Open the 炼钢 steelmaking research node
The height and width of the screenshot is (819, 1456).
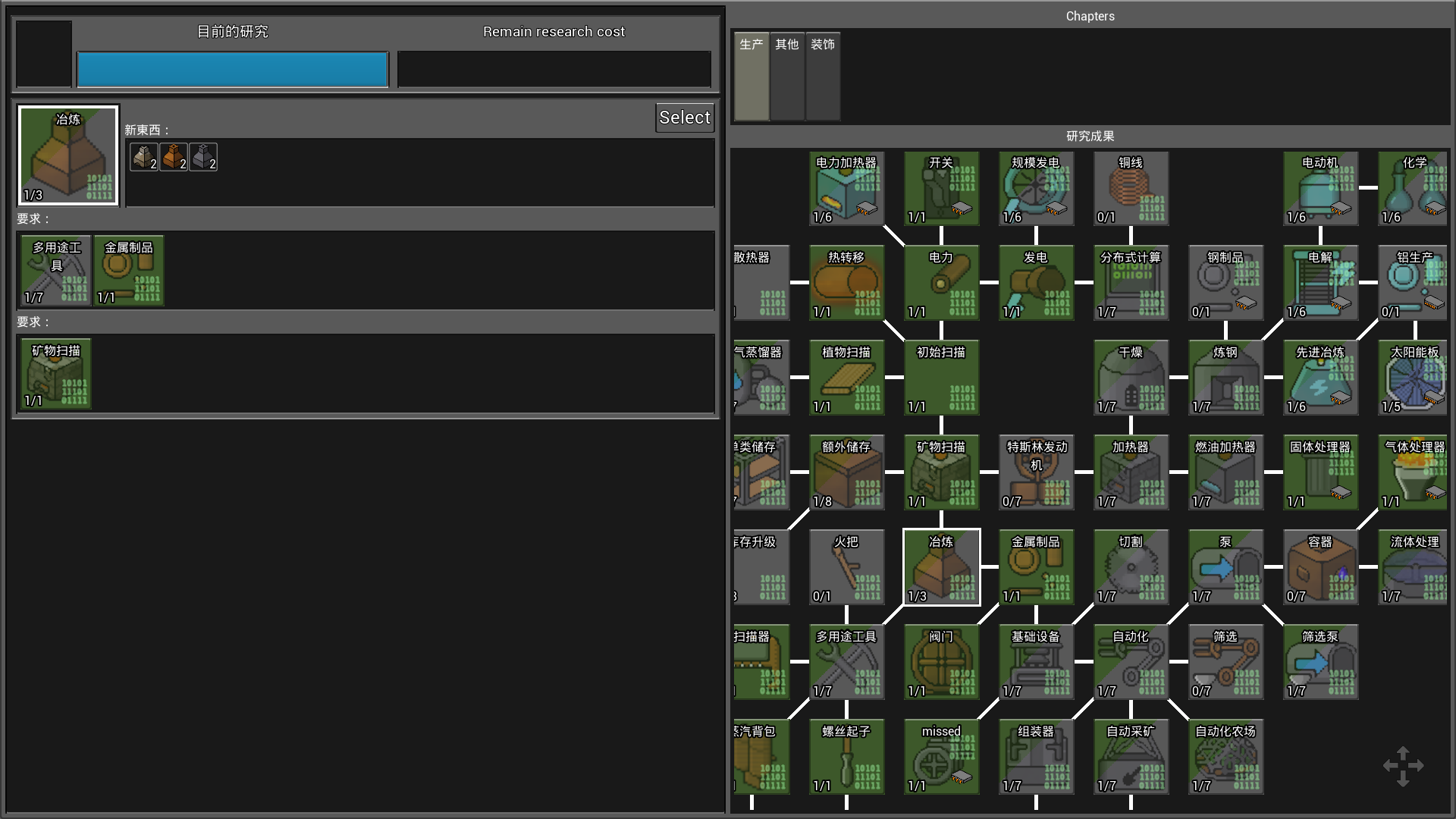click(1225, 377)
